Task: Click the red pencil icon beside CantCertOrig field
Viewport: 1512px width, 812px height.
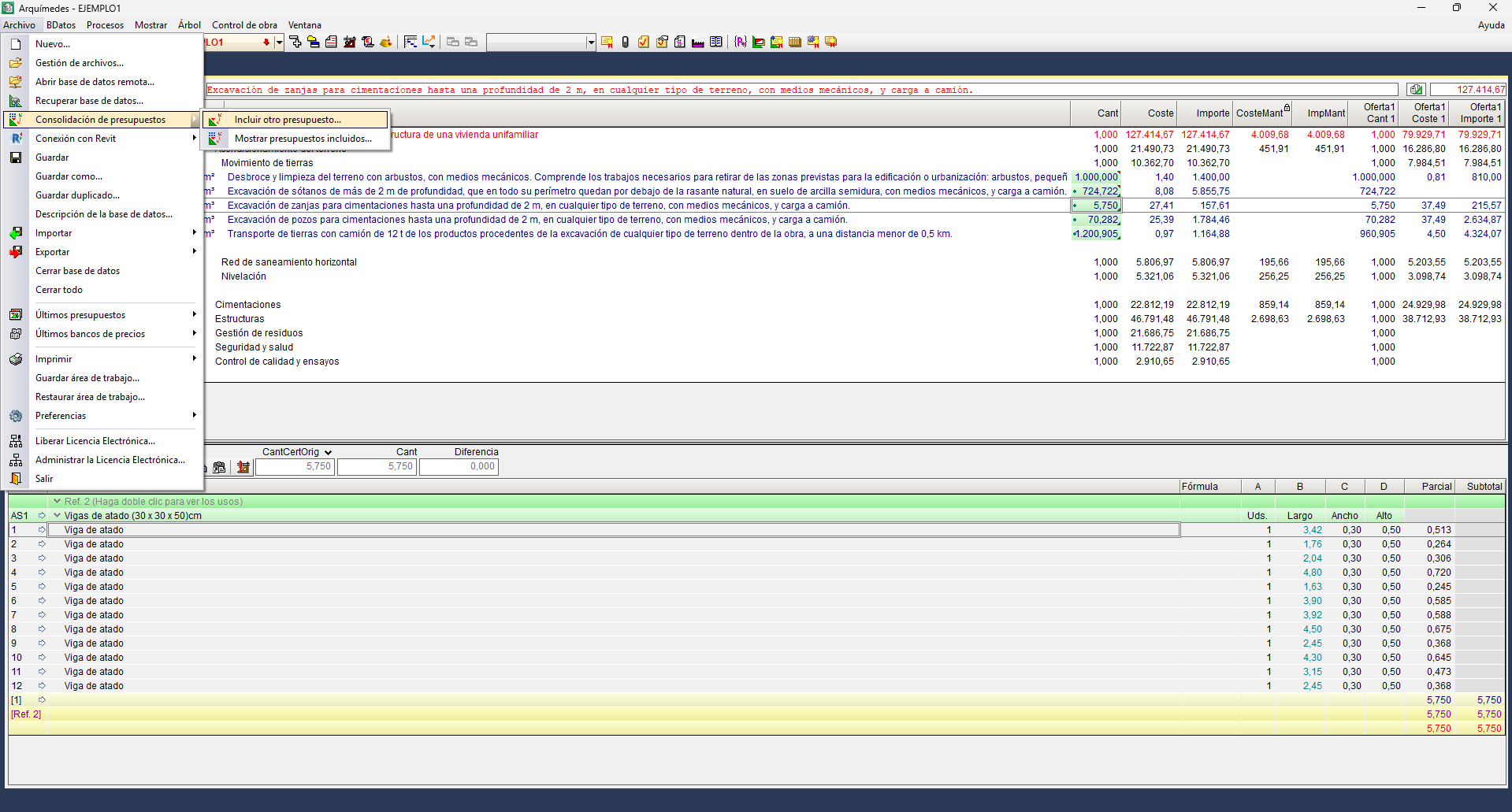Action: point(243,467)
